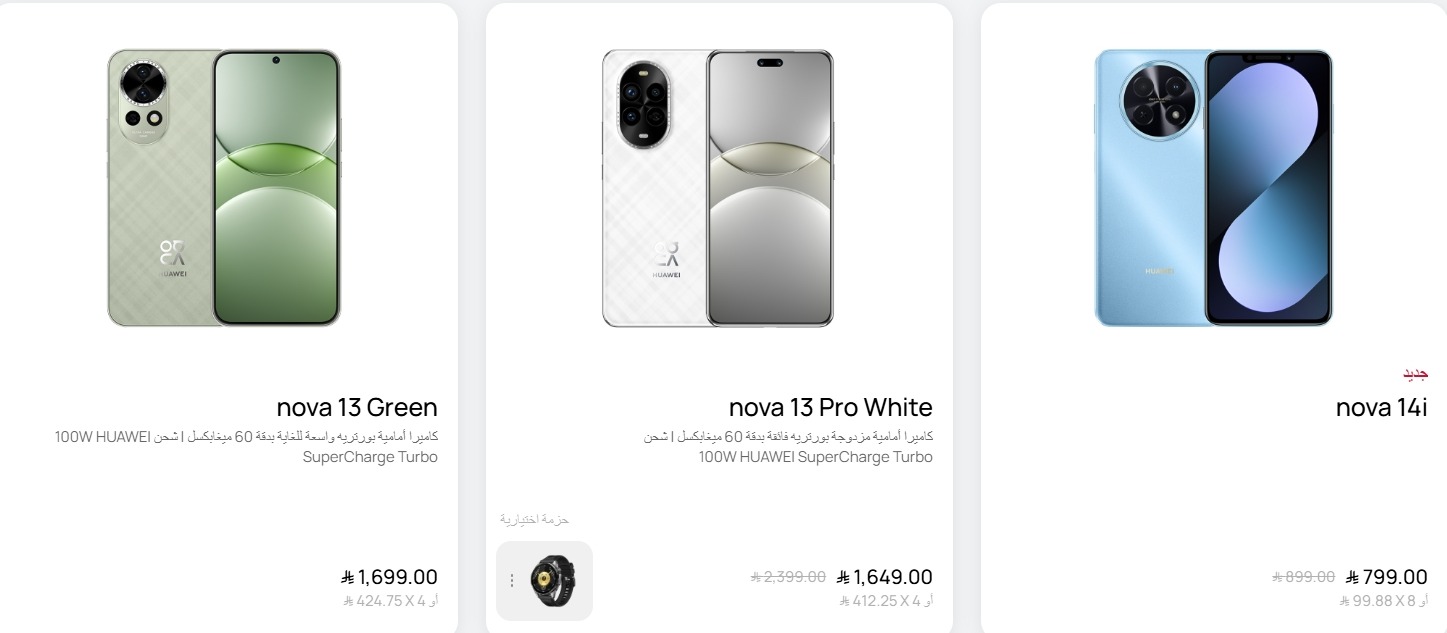Open the nova 13 Pro White phone image
The image size is (1447, 633).
(717, 187)
